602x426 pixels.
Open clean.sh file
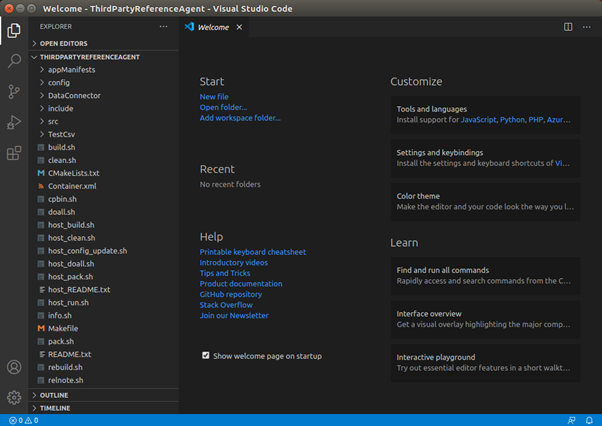coord(104,160)
